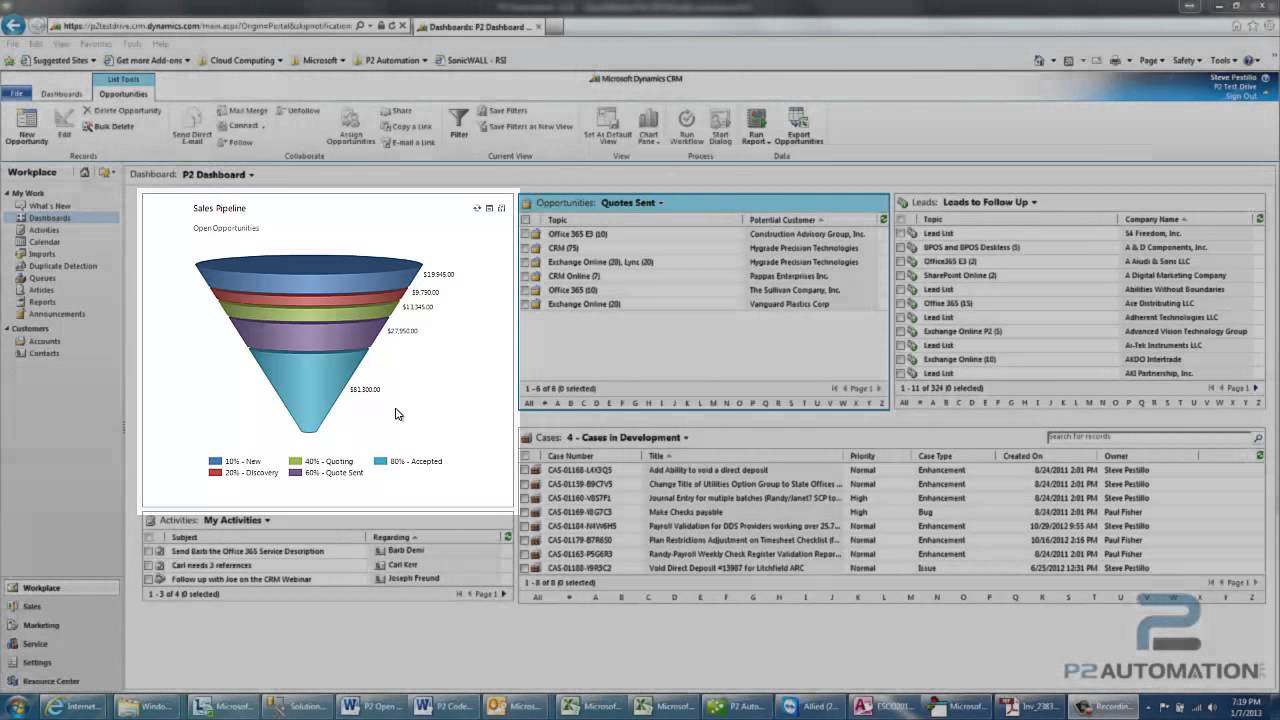The height and width of the screenshot is (720, 1280).
Task: Open the Marketing navigation area
Action: (x=60, y=625)
